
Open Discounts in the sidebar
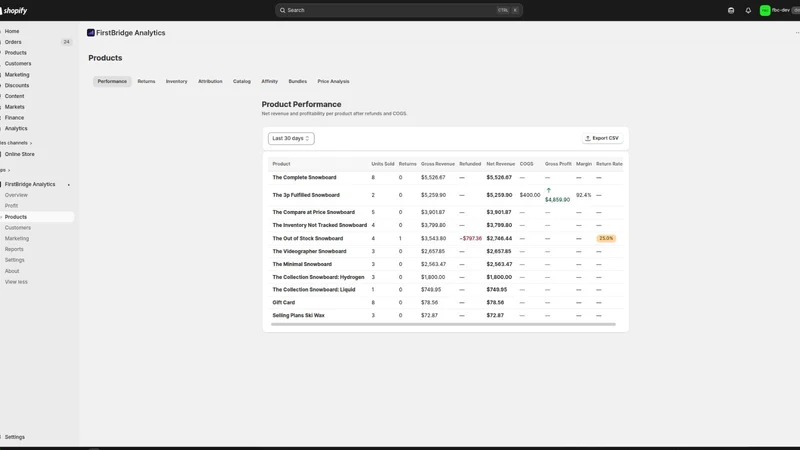coord(17,85)
